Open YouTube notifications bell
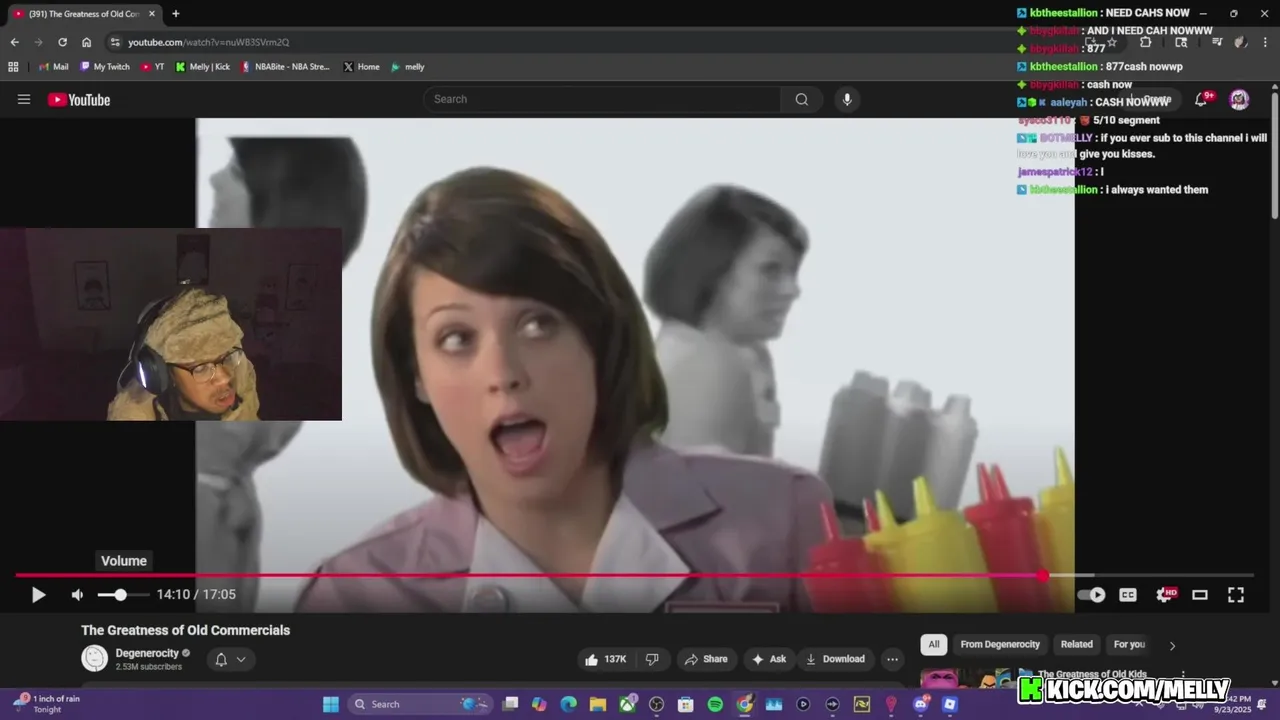This screenshot has width=1280, height=720. (x=1202, y=99)
